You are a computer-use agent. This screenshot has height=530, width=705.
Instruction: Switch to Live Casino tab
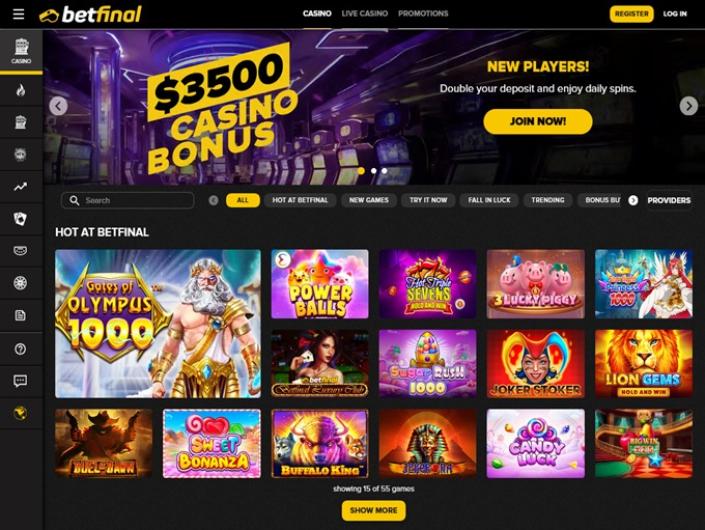pos(365,13)
